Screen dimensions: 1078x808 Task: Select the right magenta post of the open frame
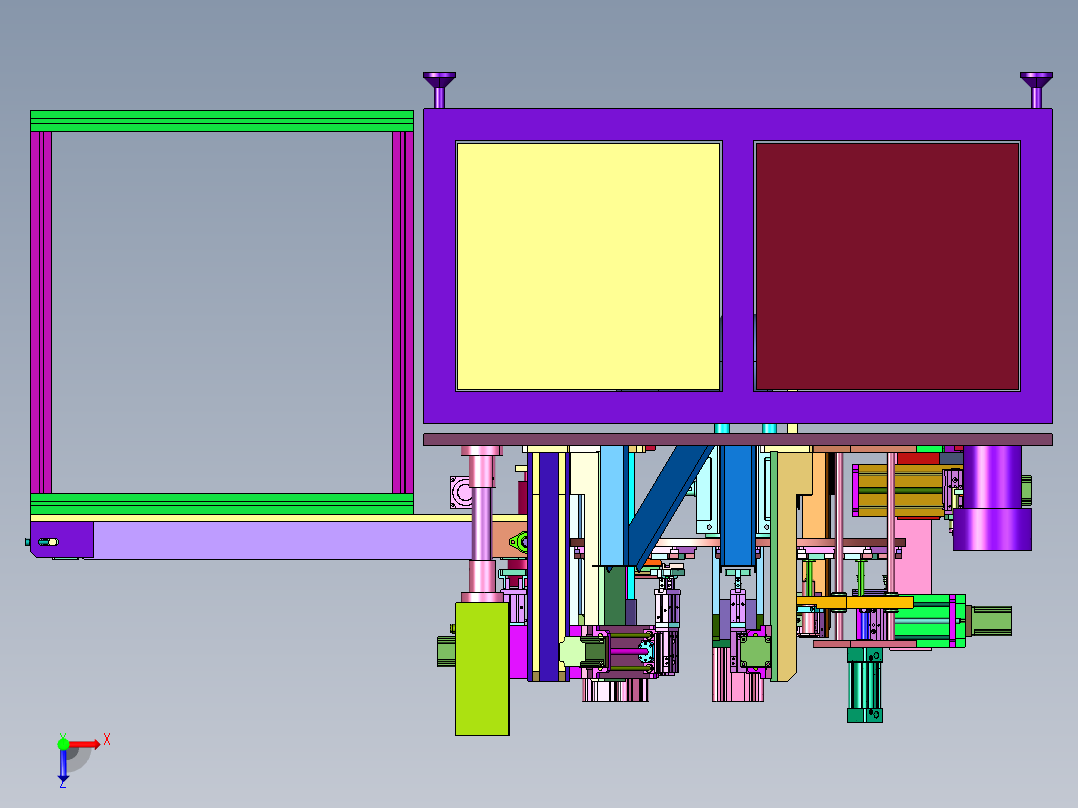point(403,312)
